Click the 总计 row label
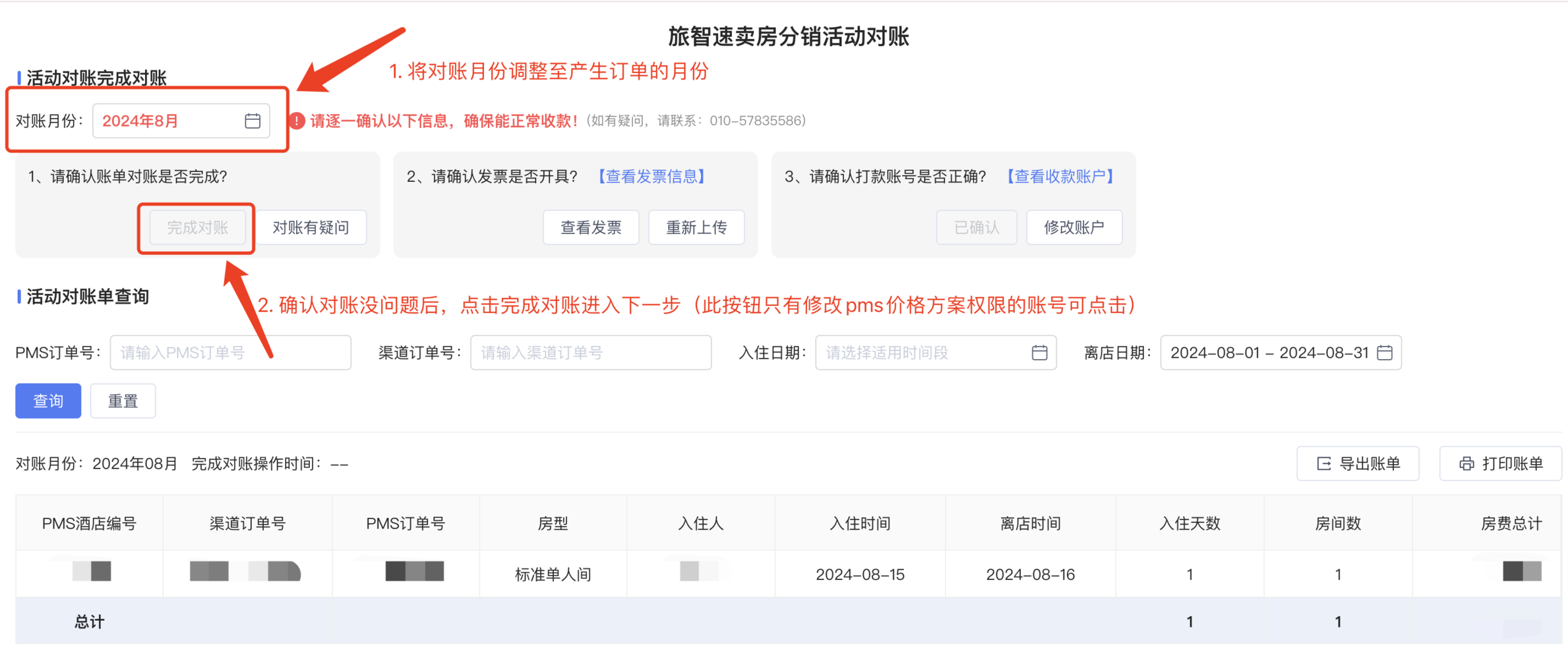 tap(89, 622)
